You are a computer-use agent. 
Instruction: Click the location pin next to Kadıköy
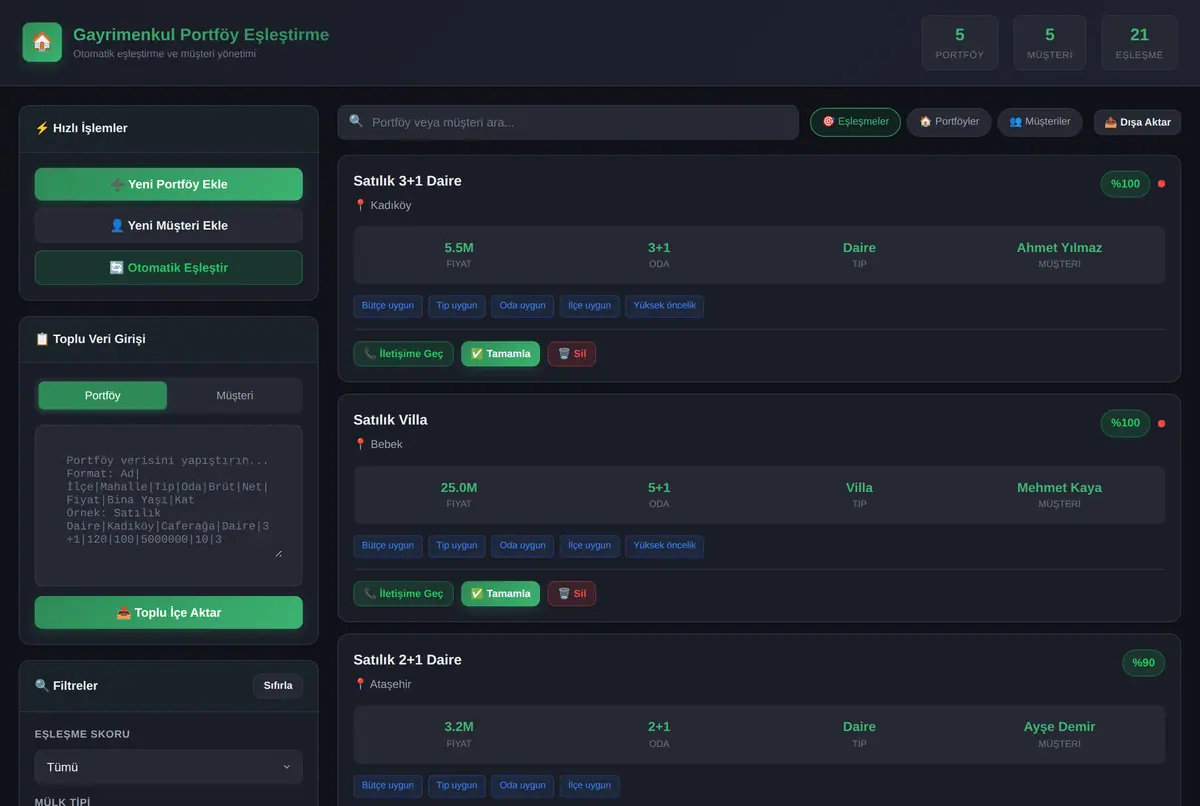click(360, 205)
